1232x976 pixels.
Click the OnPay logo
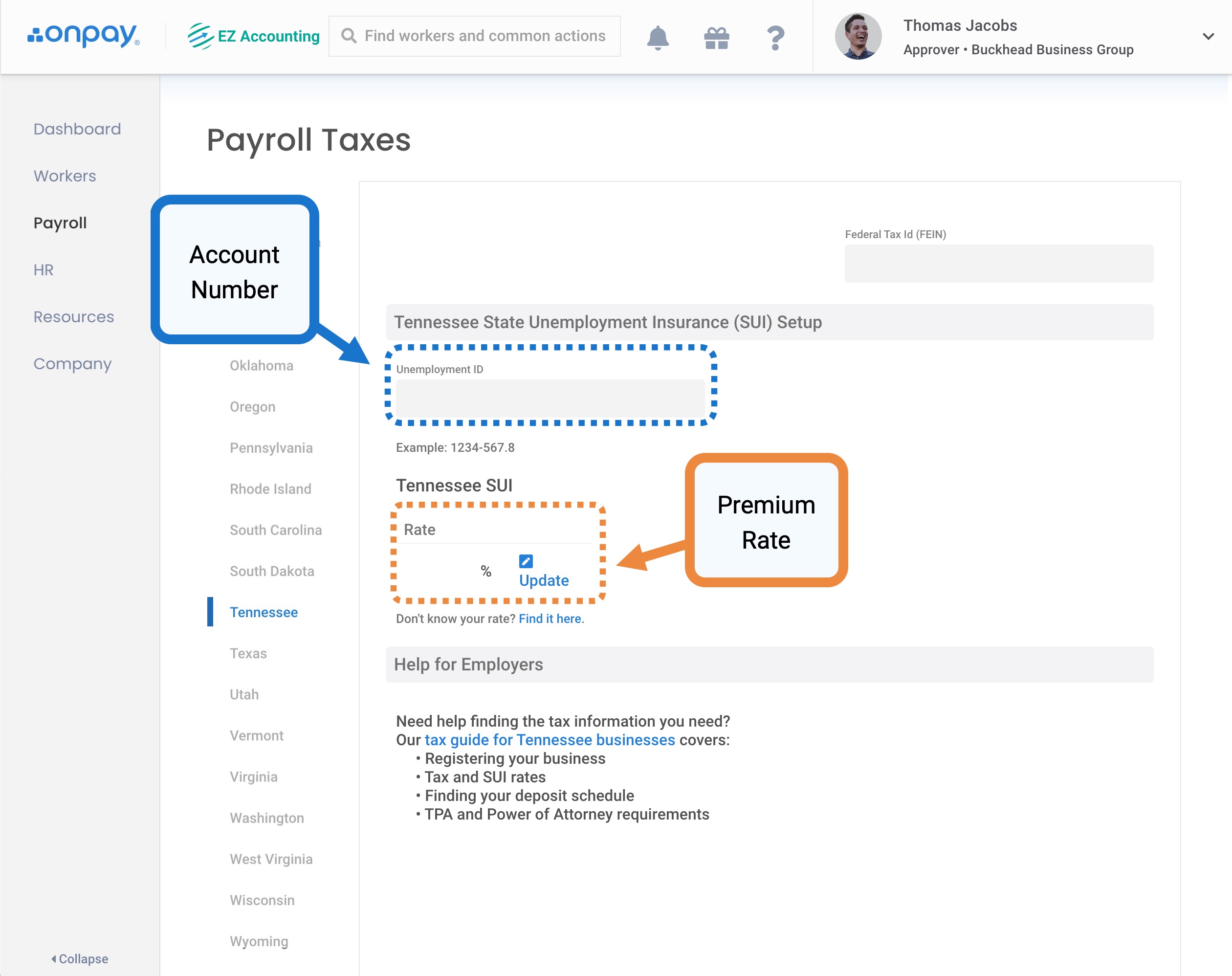pos(84,35)
